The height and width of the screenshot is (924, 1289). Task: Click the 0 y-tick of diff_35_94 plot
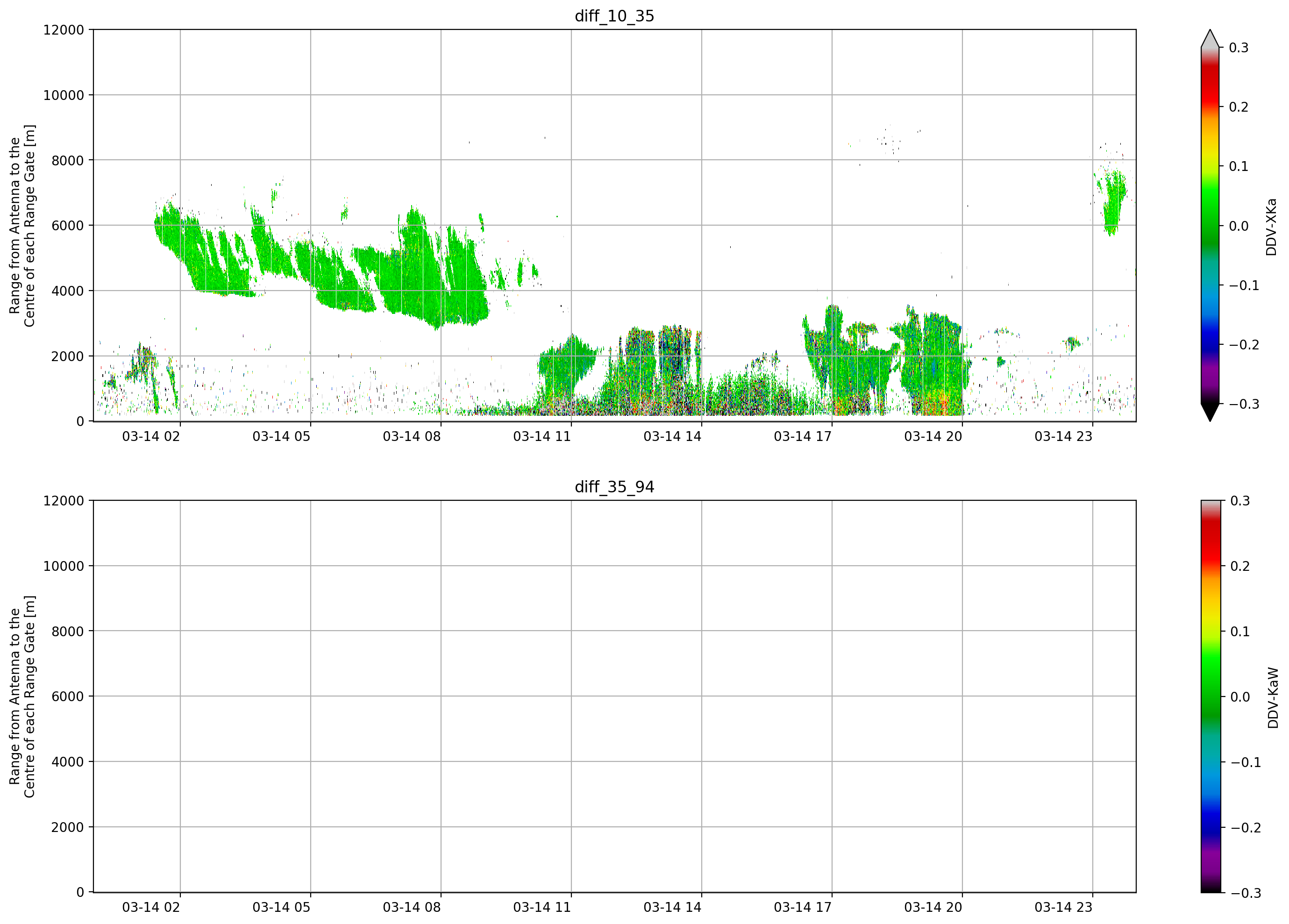80,893
